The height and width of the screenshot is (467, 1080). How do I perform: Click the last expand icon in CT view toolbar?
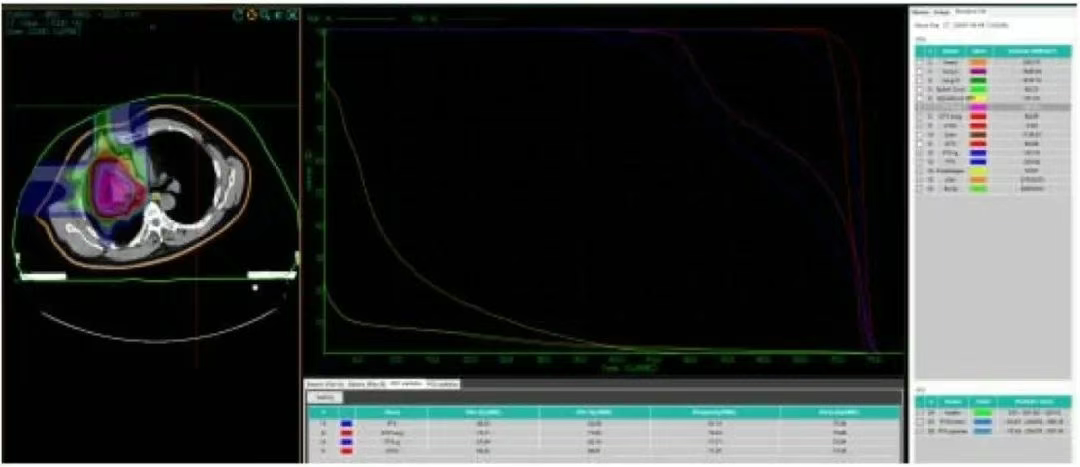tap(293, 14)
